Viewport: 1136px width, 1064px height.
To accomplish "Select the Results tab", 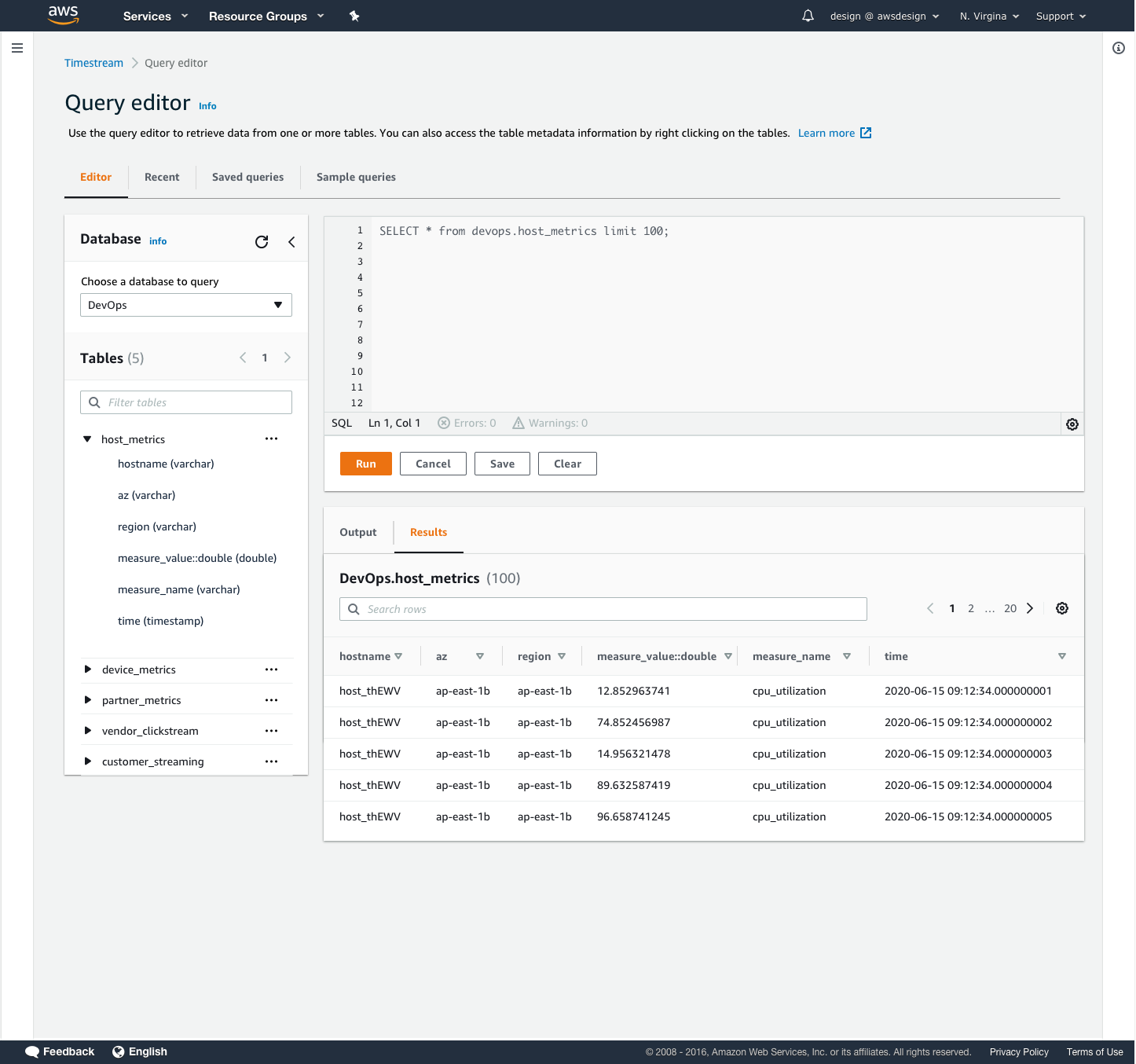I will 428,532.
